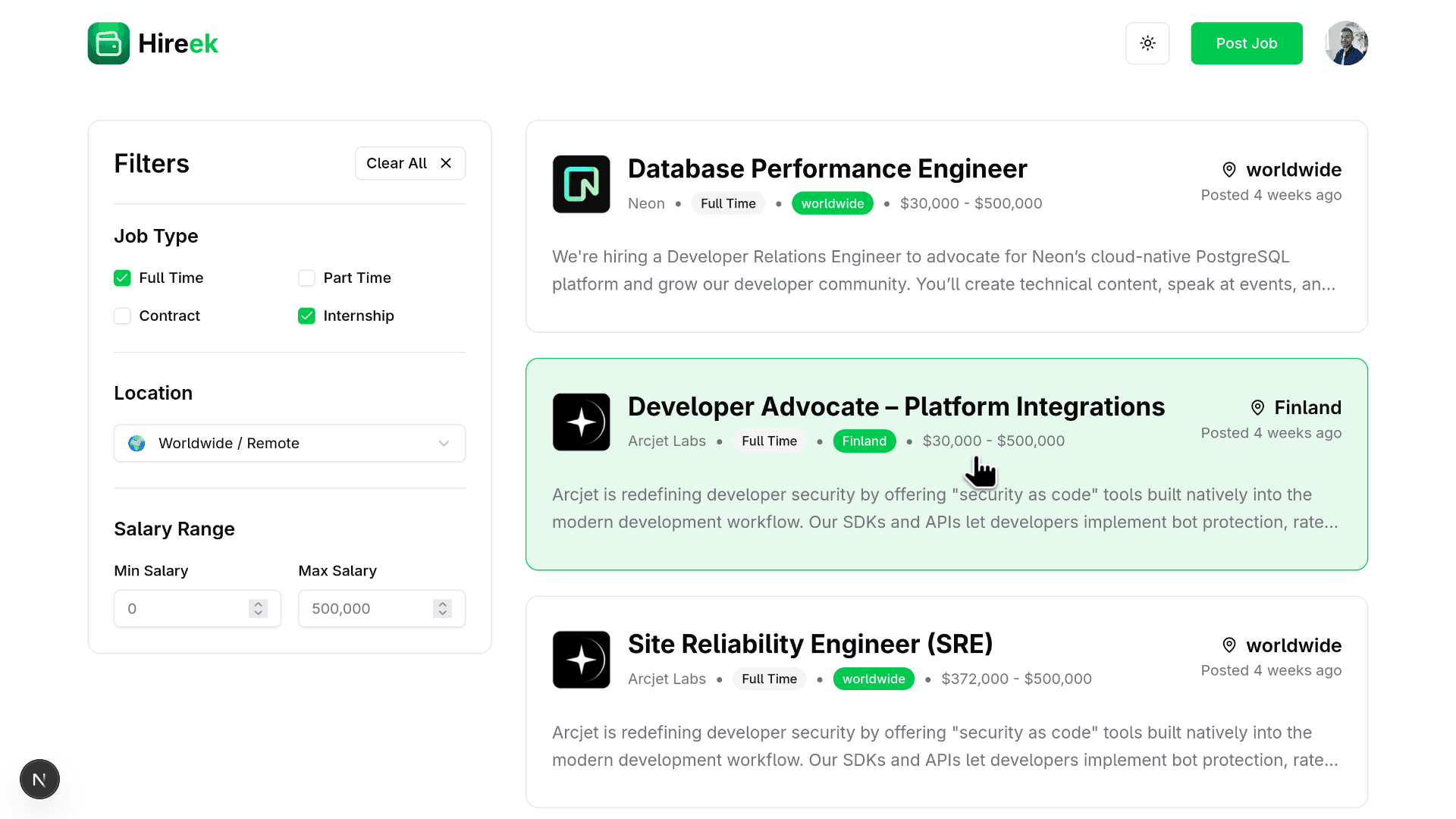Click the location pin next to Finland
This screenshot has height=819, width=1456.
1257,407
